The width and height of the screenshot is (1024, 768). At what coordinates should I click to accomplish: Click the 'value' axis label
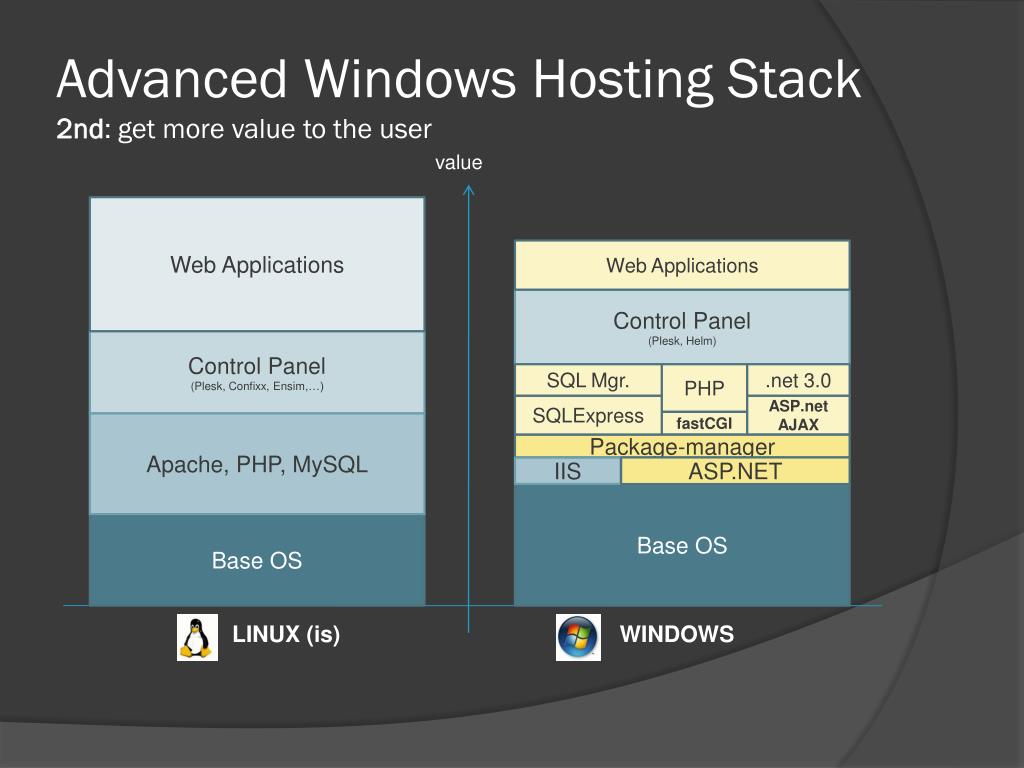point(458,163)
